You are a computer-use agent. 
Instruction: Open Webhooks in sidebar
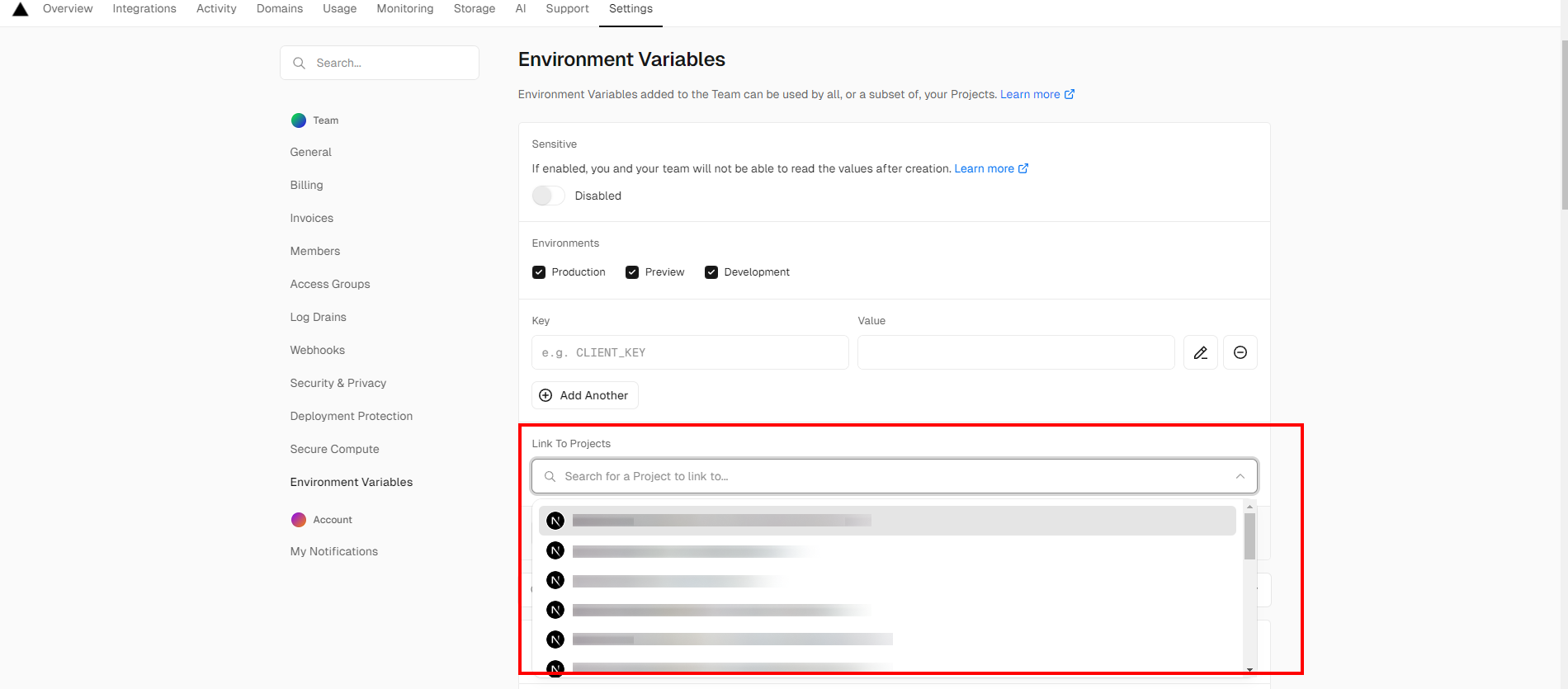click(x=318, y=350)
